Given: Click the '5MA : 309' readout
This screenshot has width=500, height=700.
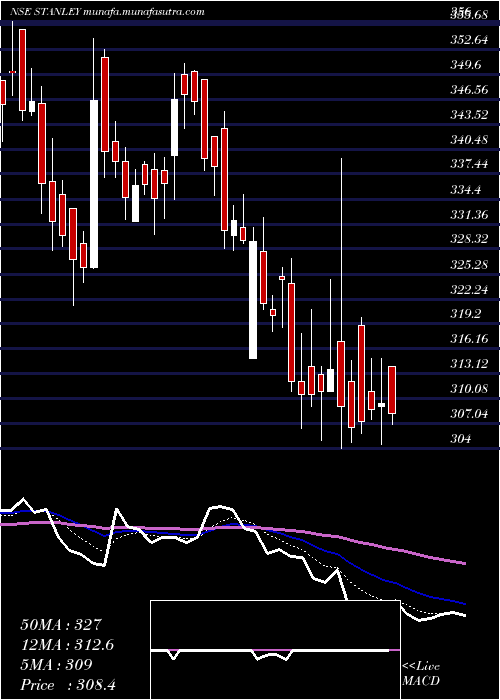Looking at the screenshot, I should (56, 665).
